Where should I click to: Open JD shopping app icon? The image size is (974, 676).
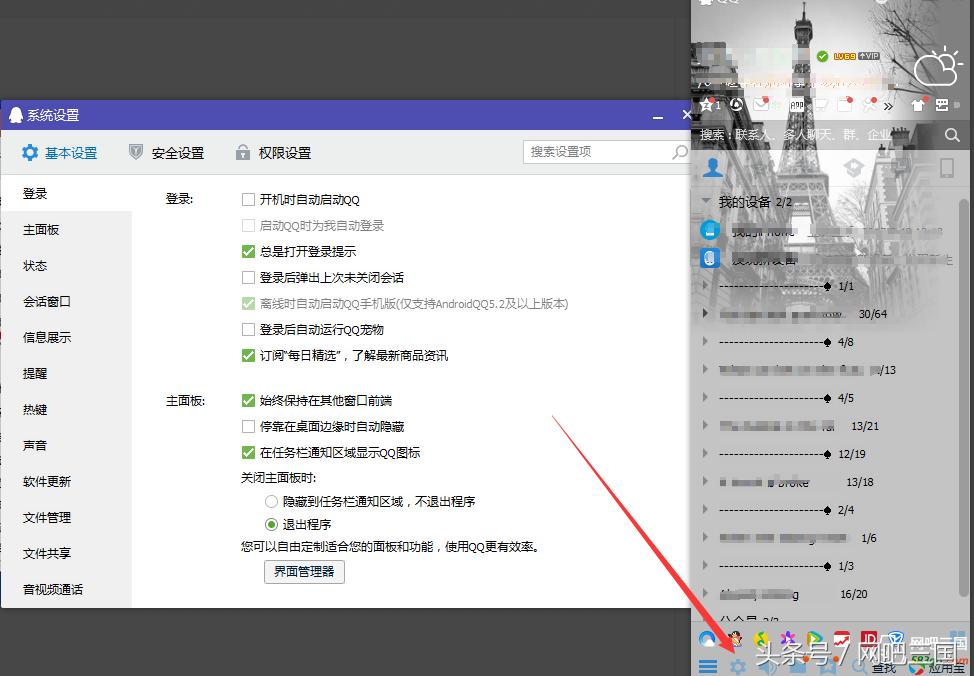[871, 638]
